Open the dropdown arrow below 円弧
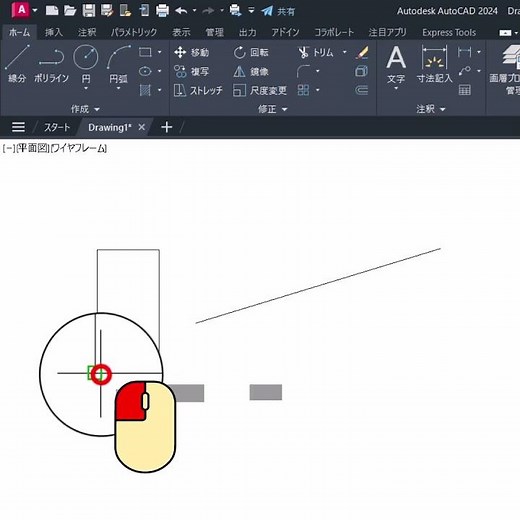520x520 pixels. [118, 88]
